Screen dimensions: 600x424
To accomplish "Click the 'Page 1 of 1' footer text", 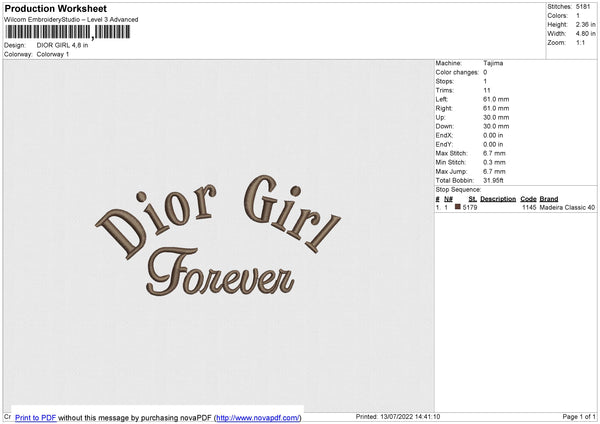I will (579, 416).
